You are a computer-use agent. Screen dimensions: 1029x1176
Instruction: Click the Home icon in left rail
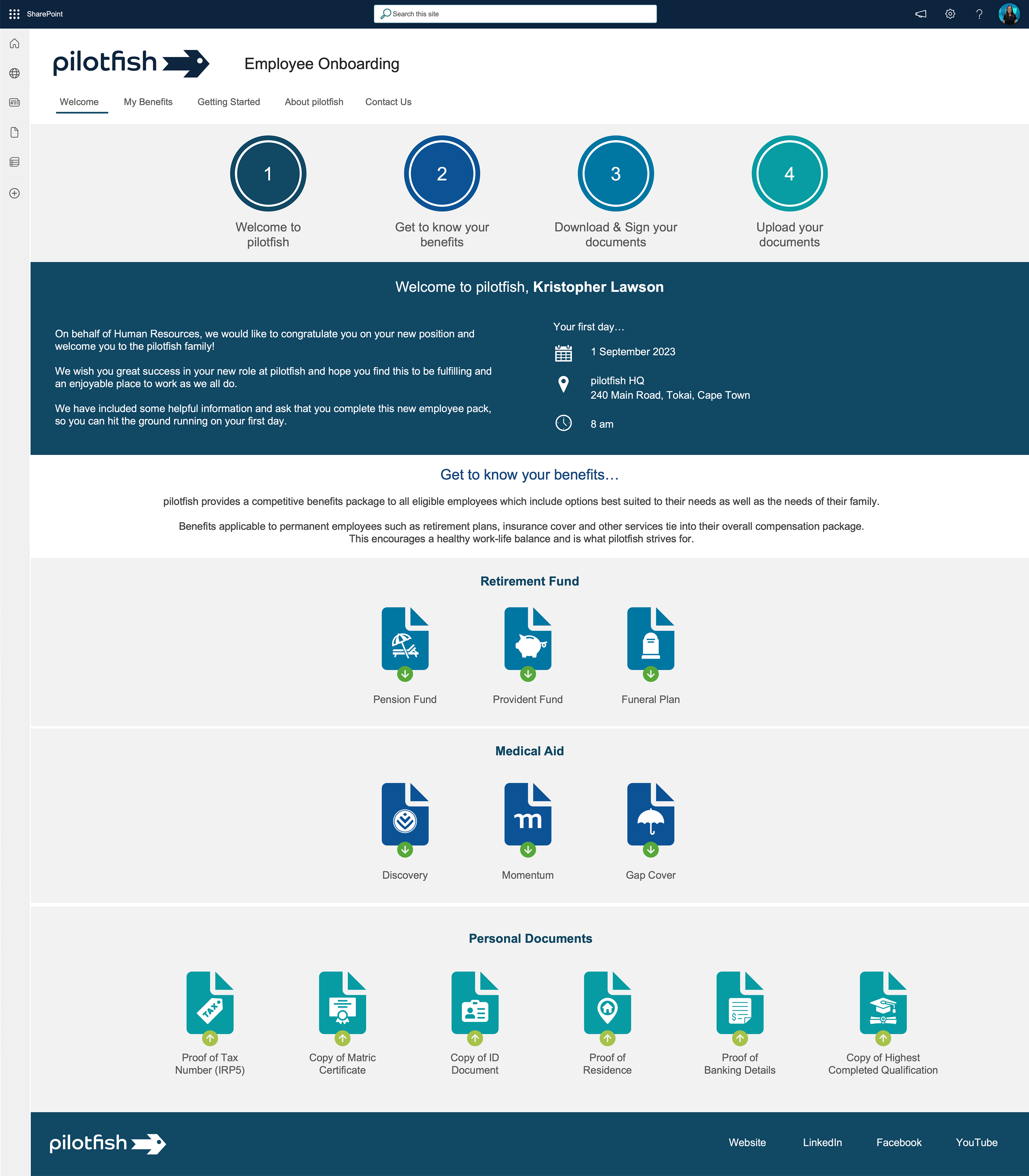(x=15, y=44)
